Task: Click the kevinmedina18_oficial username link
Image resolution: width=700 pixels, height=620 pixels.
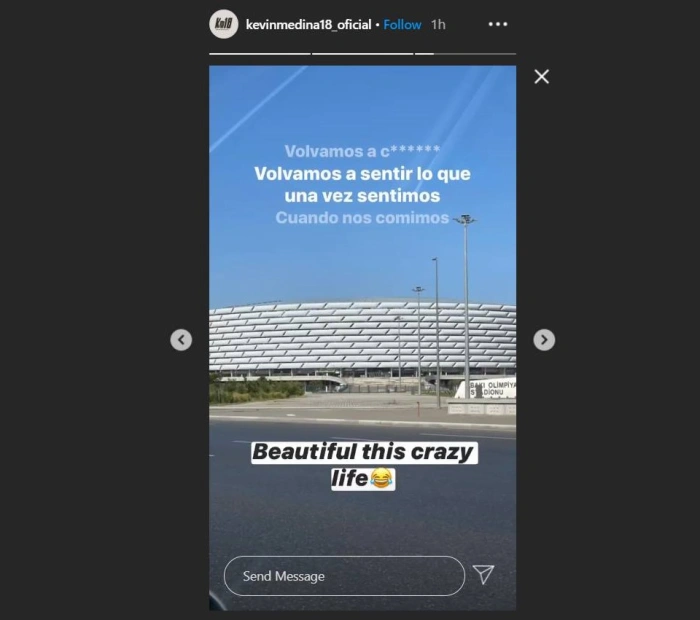Action: (x=308, y=25)
